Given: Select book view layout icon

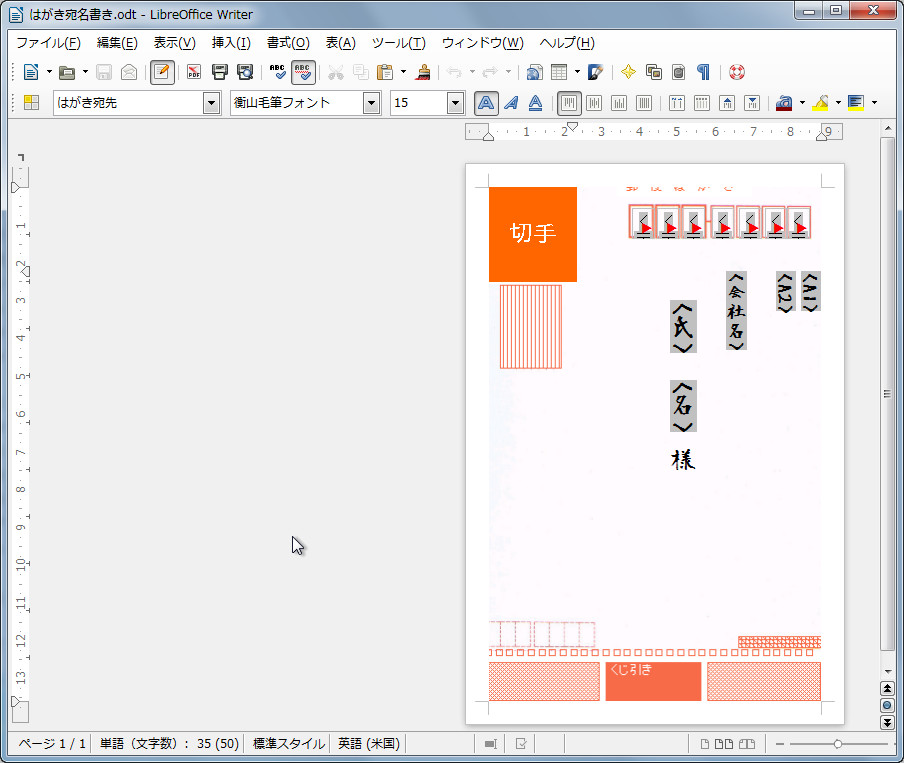Looking at the screenshot, I should pos(747,744).
